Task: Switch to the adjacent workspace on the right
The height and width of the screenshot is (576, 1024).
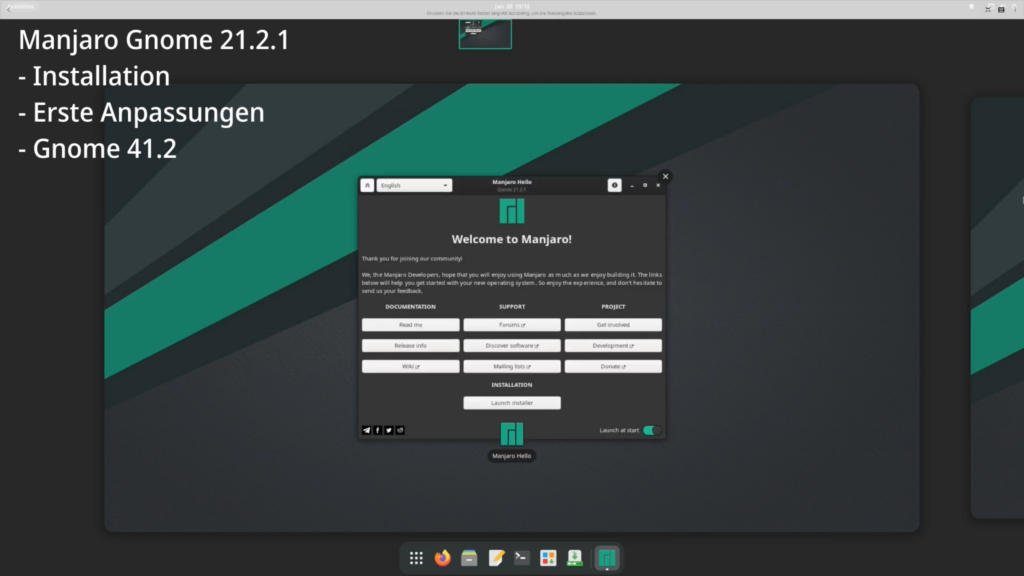Action: (997, 307)
